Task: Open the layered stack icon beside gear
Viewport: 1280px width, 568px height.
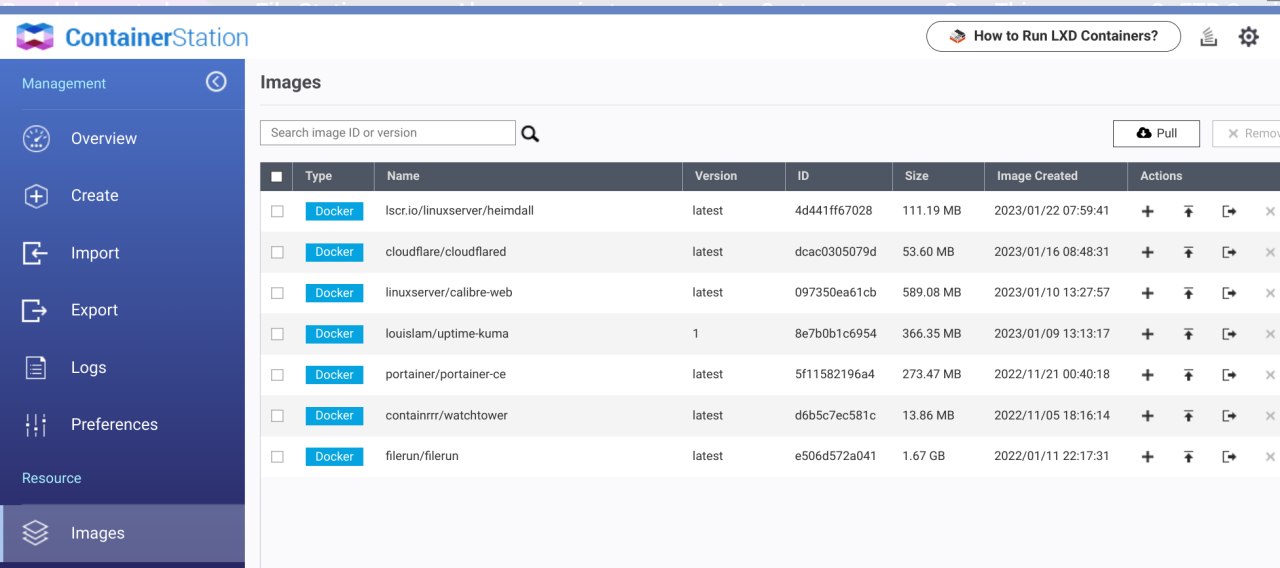Action: click(1208, 38)
